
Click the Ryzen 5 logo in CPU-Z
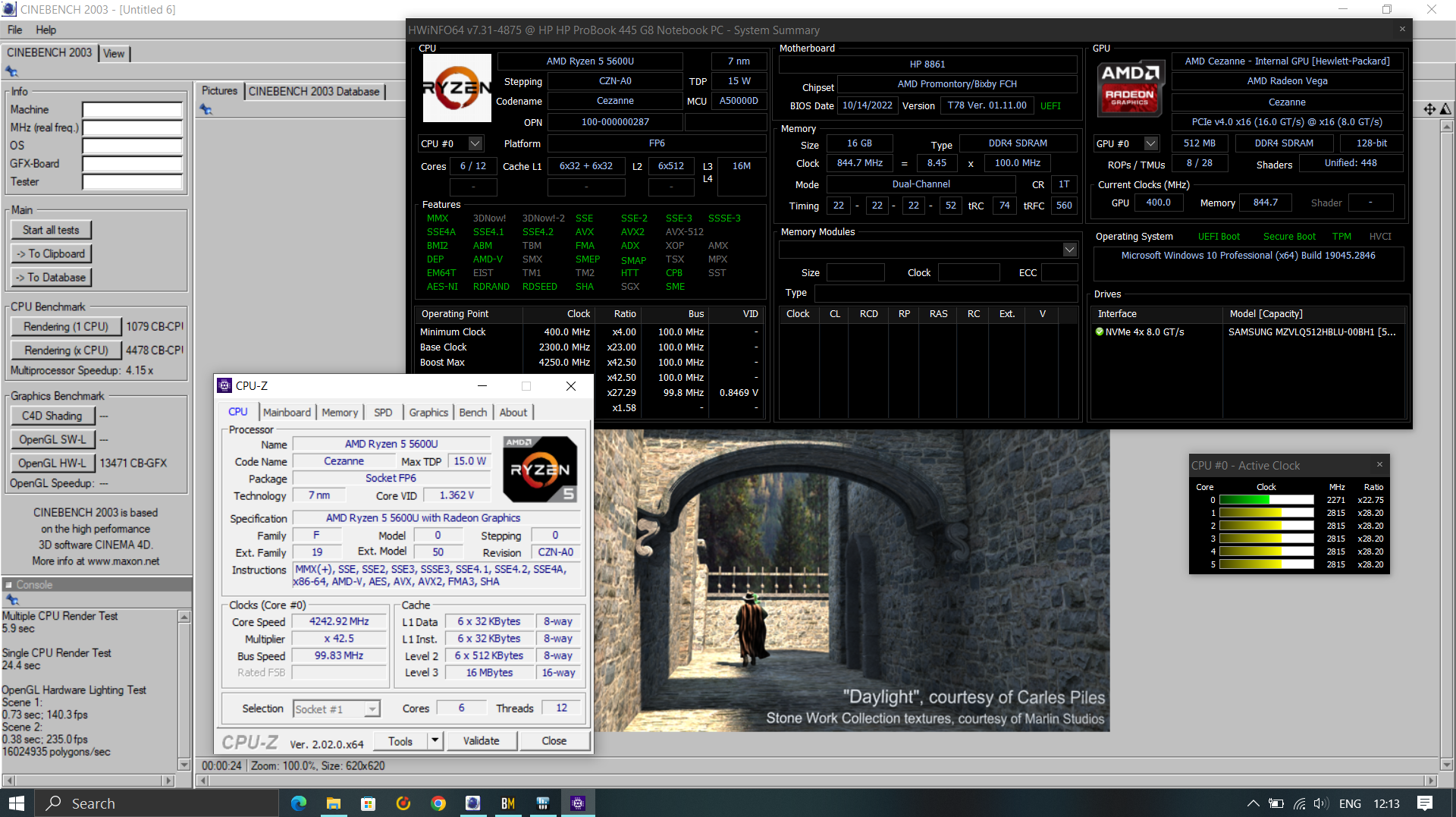(541, 469)
